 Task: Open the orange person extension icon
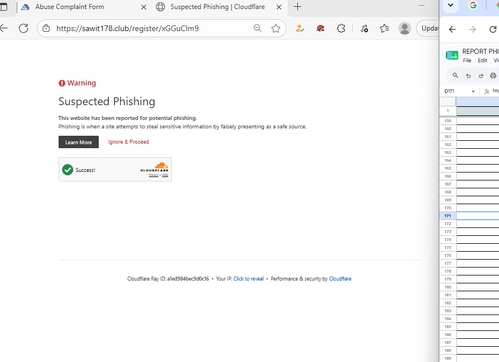(x=300, y=29)
